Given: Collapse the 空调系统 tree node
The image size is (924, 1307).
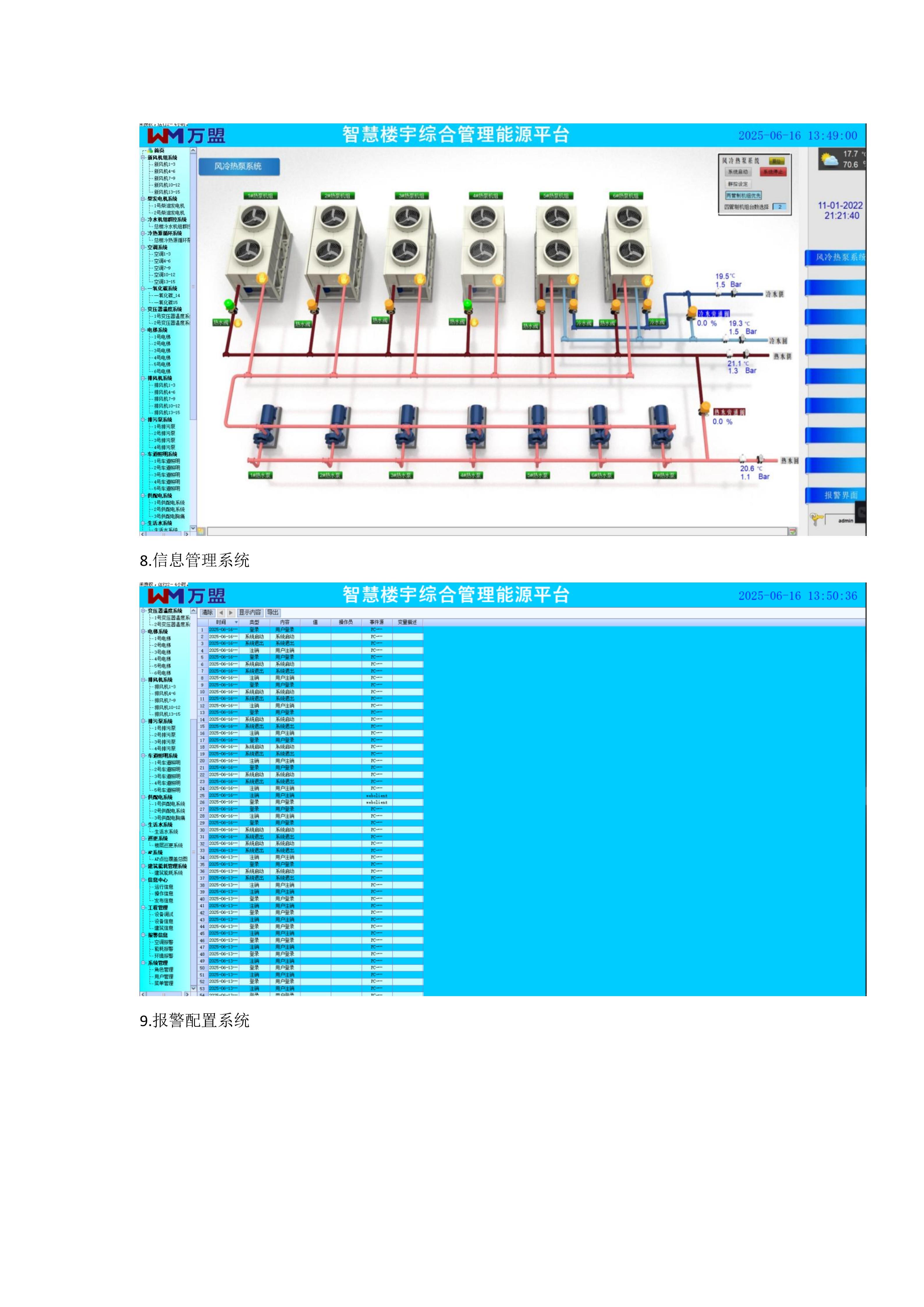Looking at the screenshot, I should [143, 248].
